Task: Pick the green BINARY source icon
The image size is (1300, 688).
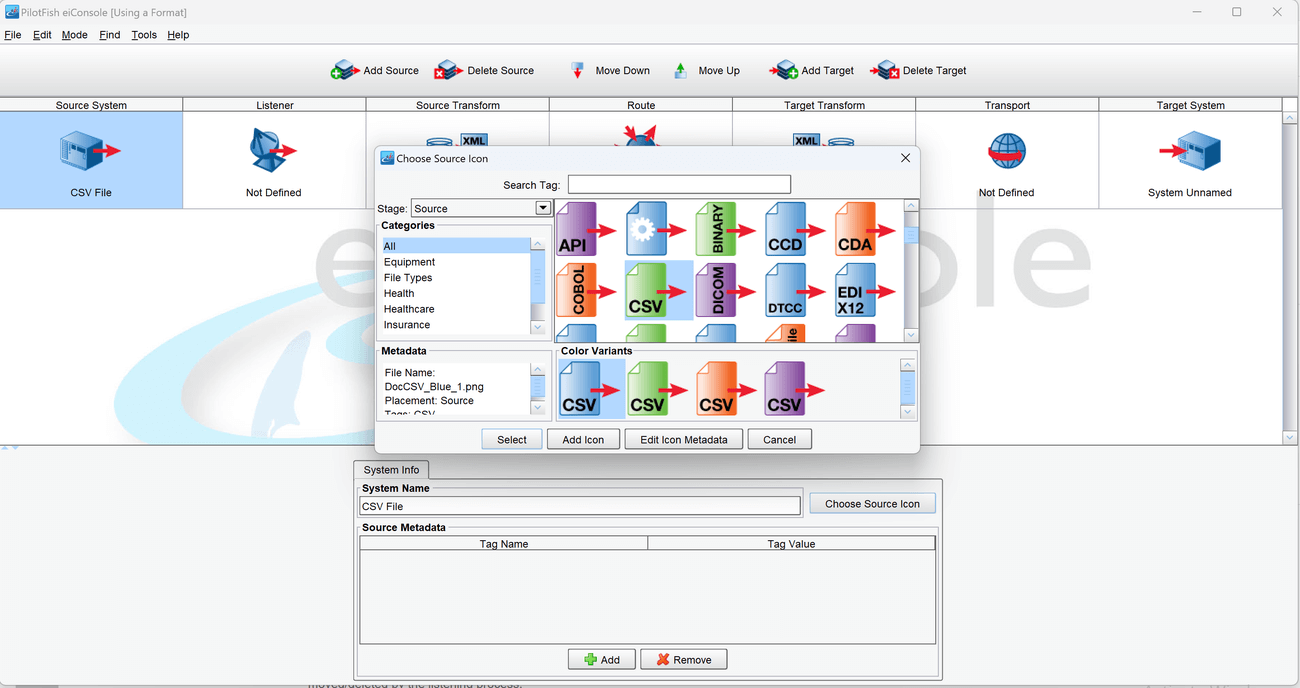Action: [726, 229]
